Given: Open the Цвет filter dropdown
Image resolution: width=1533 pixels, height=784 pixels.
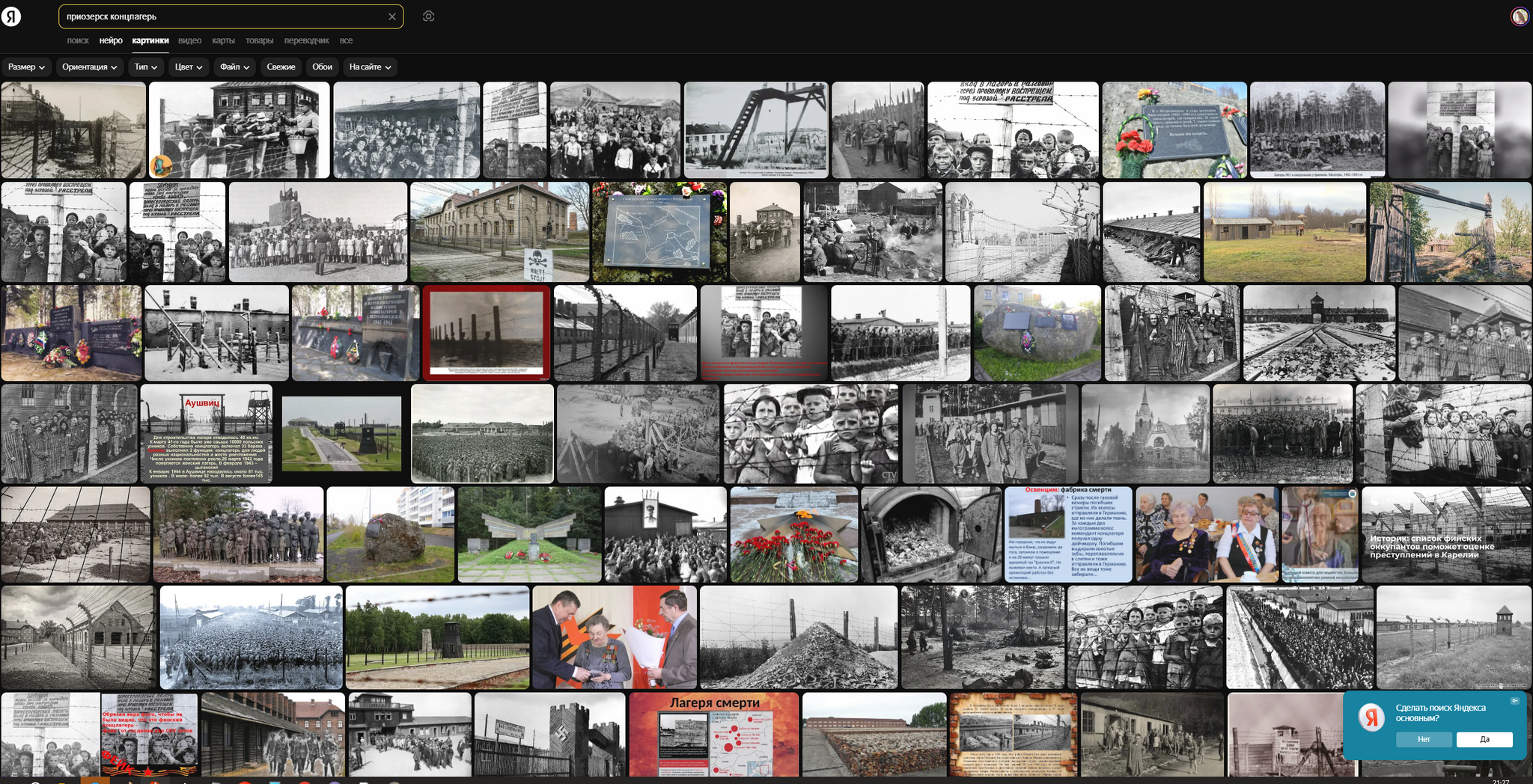Looking at the screenshot, I should [x=188, y=67].
